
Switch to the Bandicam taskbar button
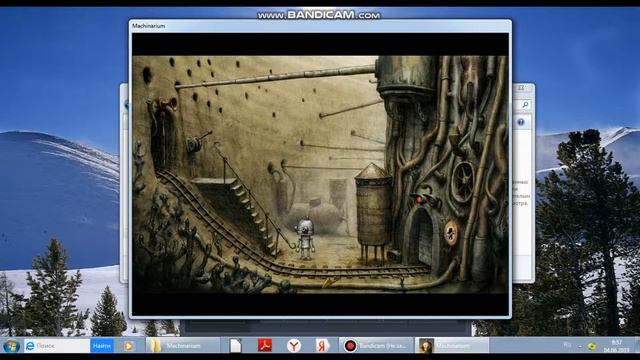click(376, 346)
